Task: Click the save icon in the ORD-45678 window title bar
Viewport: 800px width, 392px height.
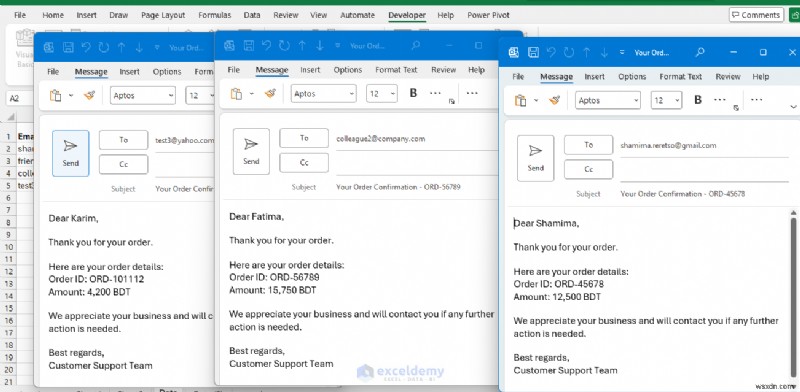Action: click(533, 52)
